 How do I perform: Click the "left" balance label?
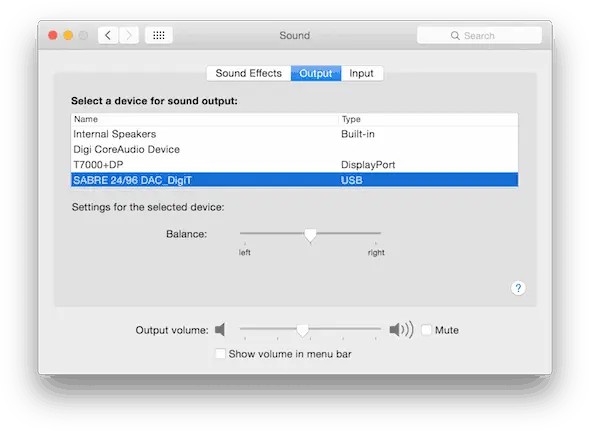[x=245, y=253]
